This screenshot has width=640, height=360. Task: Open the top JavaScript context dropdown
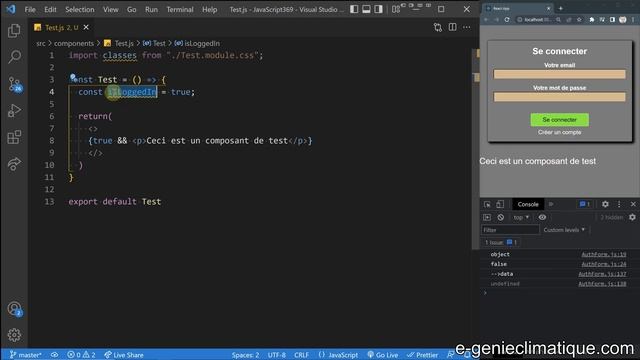click(x=521, y=218)
